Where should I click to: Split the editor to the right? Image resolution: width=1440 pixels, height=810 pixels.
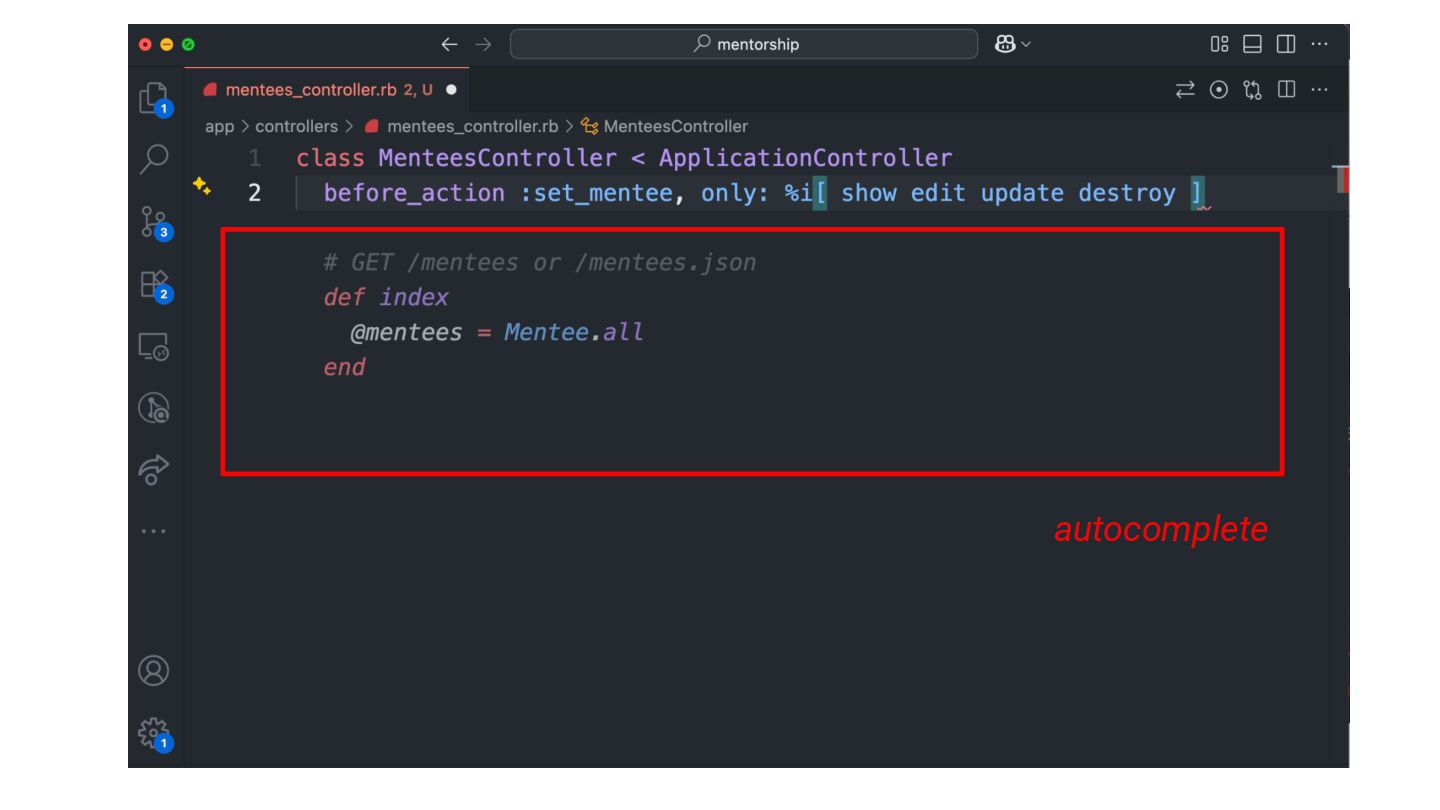pos(1288,89)
